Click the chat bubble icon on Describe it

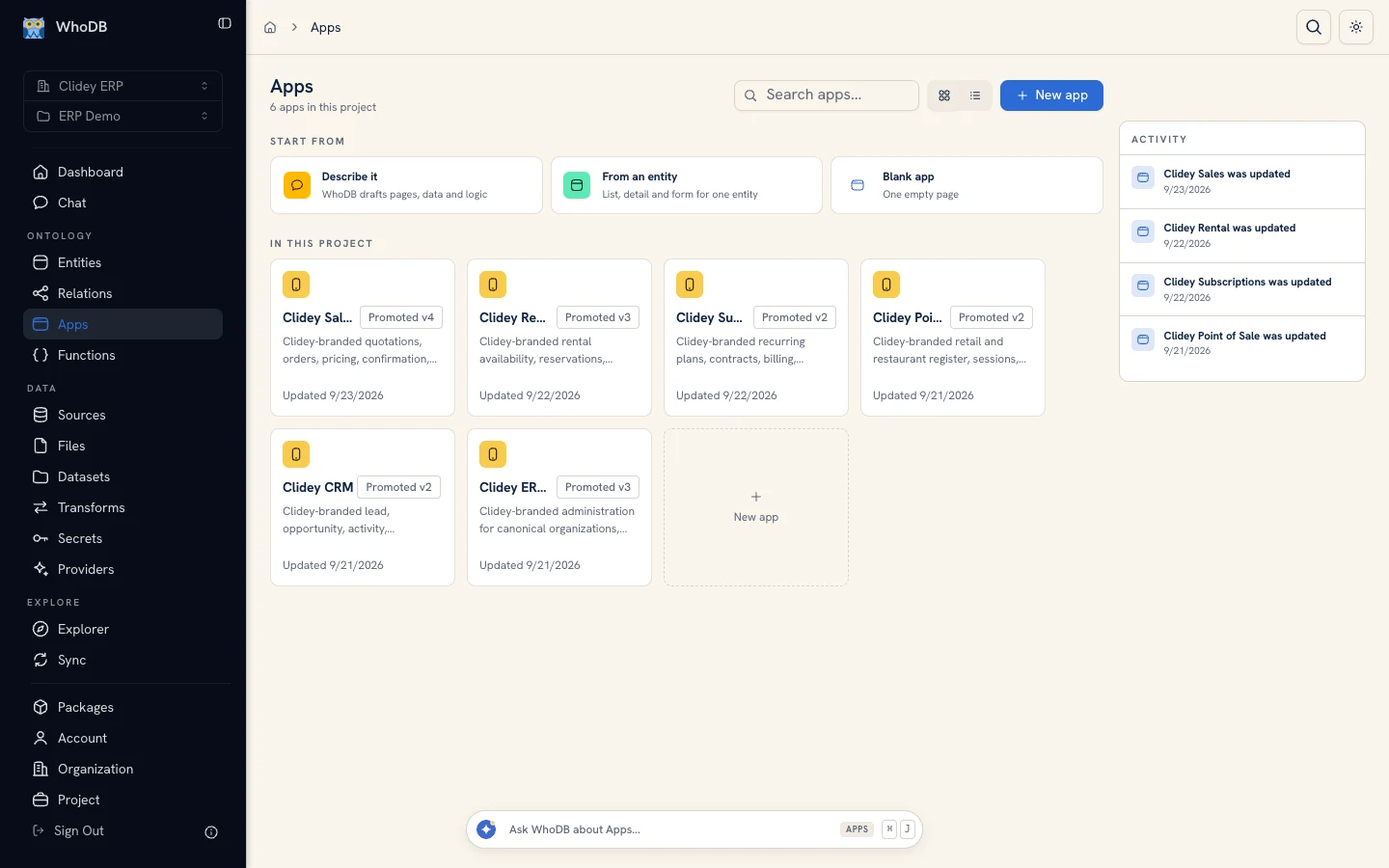297,185
